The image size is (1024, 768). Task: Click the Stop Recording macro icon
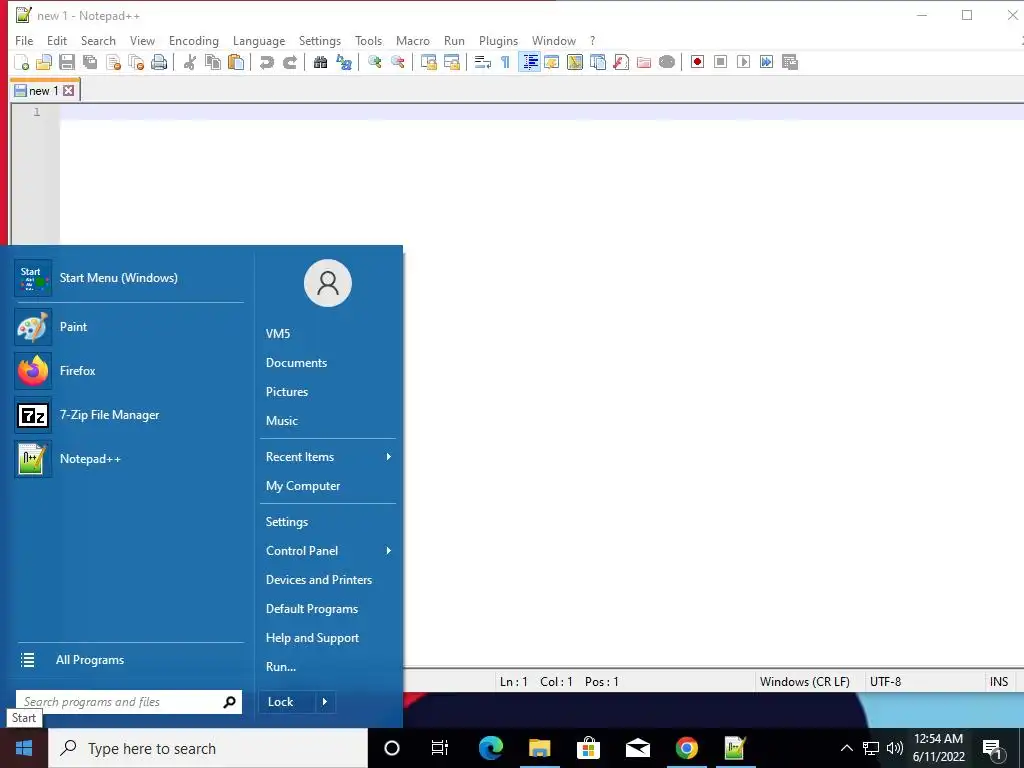tap(720, 62)
